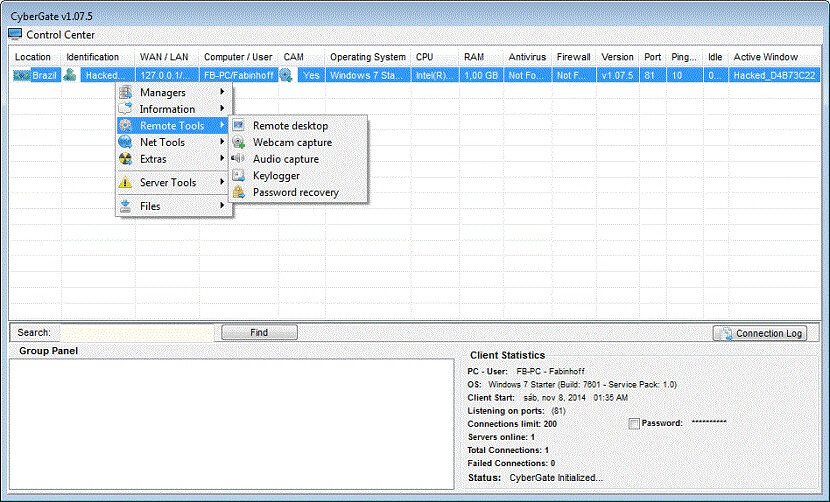Open the Extras menu item
830x502 pixels.
pyautogui.click(x=173, y=159)
